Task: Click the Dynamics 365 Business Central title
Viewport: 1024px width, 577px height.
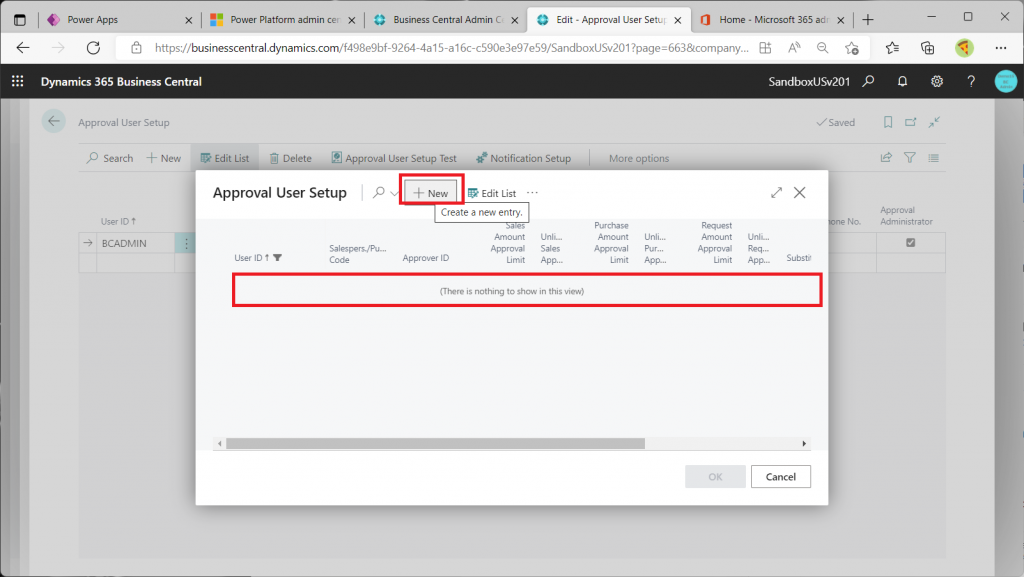Action: [x=121, y=82]
